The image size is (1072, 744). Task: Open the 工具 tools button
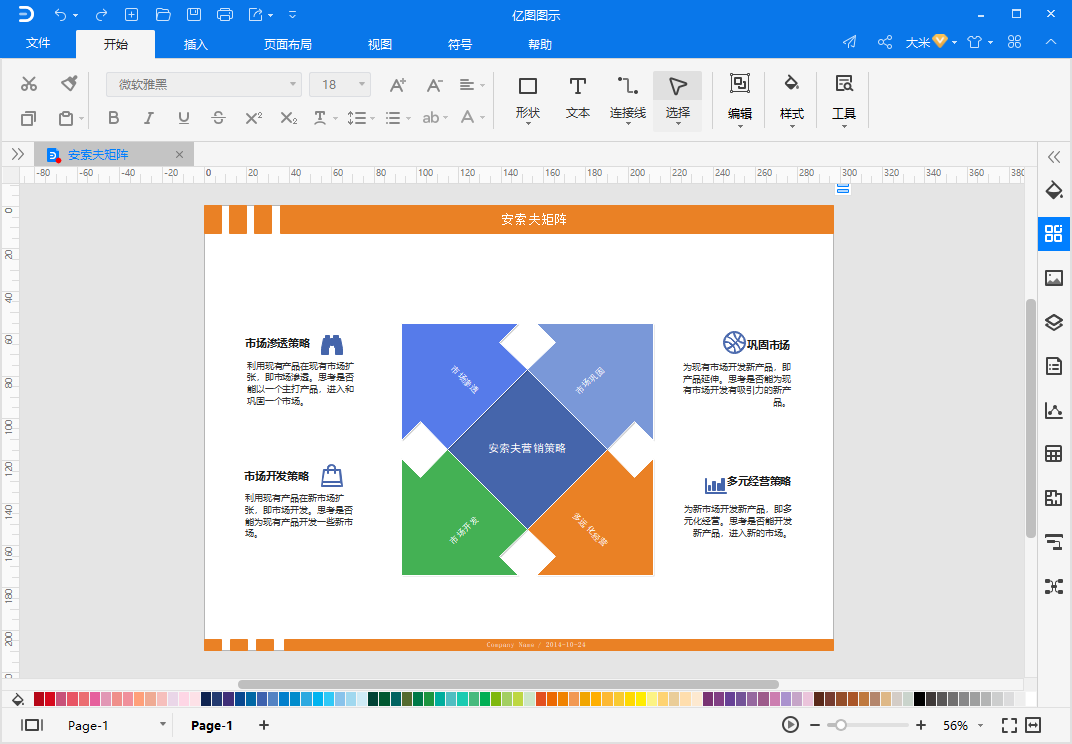[844, 101]
